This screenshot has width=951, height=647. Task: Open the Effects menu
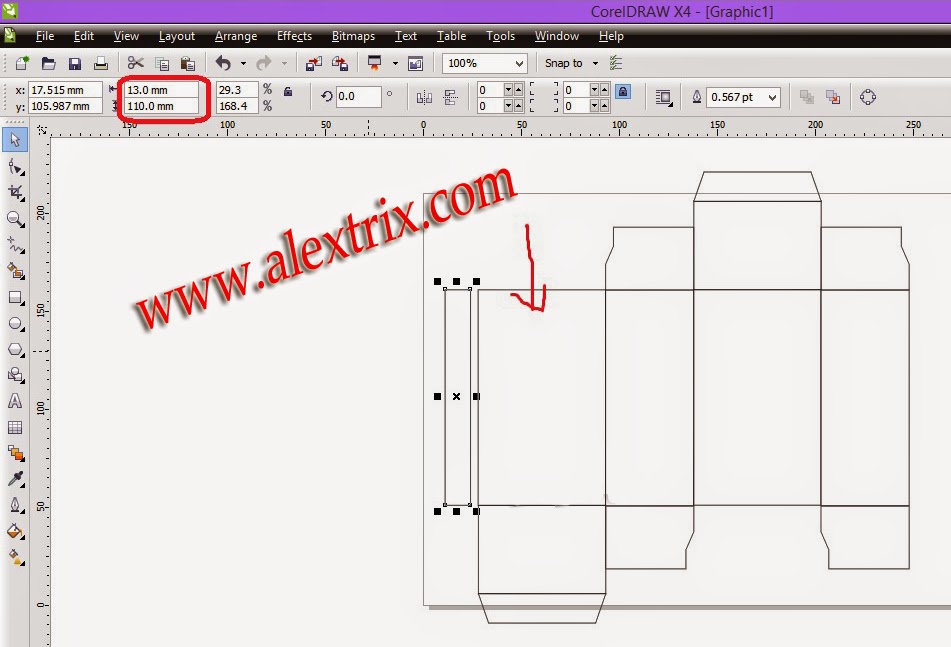[x=294, y=36]
